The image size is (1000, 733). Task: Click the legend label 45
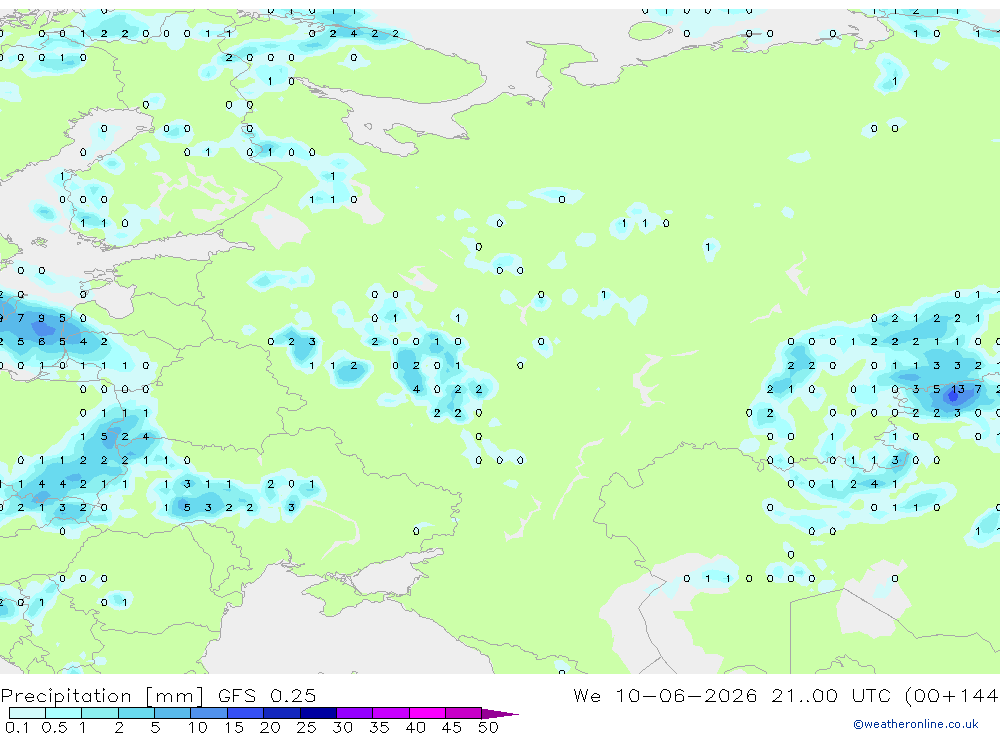(x=452, y=727)
